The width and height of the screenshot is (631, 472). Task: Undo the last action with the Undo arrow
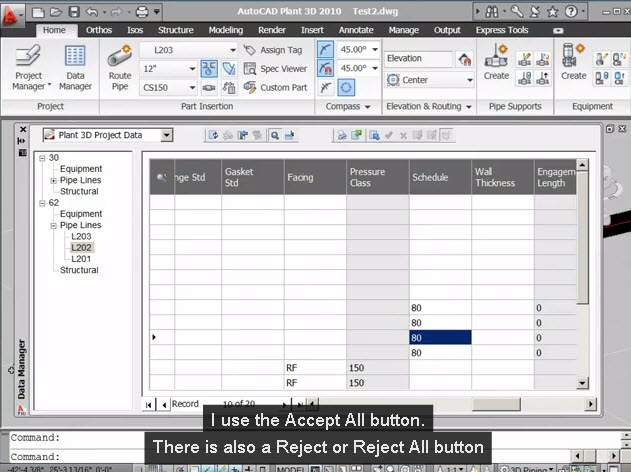click(92, 12)
